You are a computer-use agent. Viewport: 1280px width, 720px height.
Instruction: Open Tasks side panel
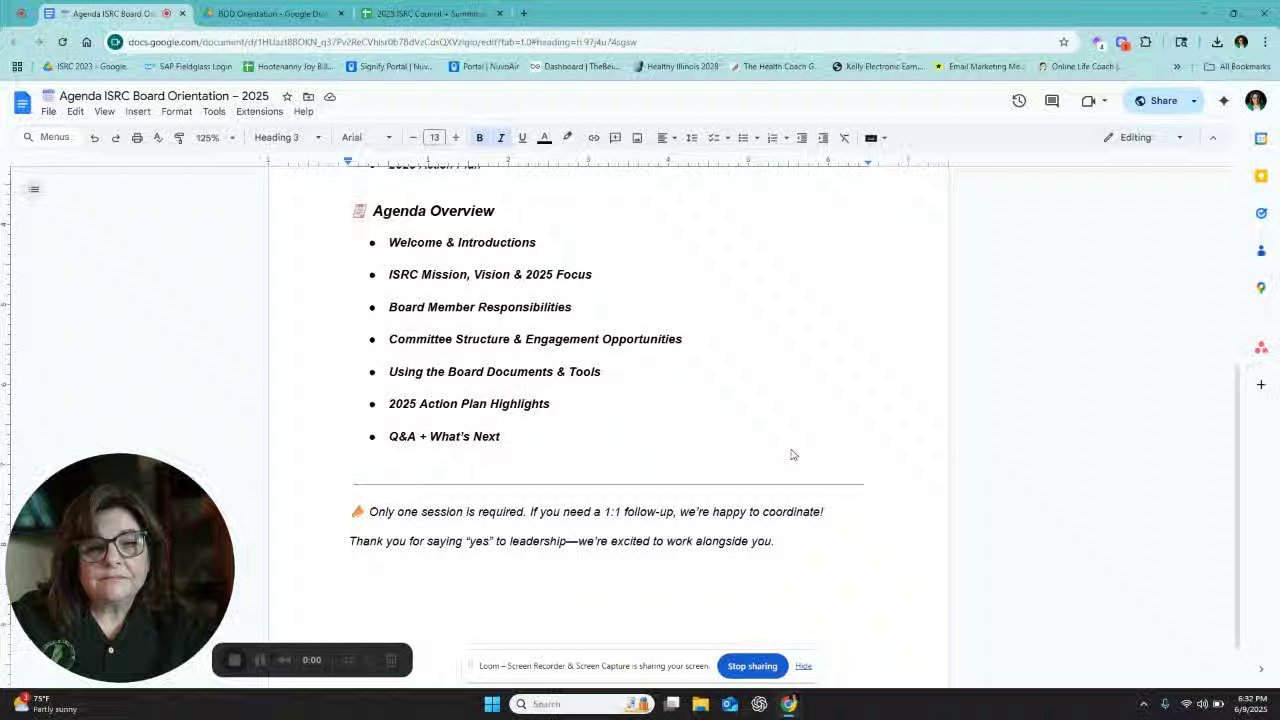(1261, 213)
